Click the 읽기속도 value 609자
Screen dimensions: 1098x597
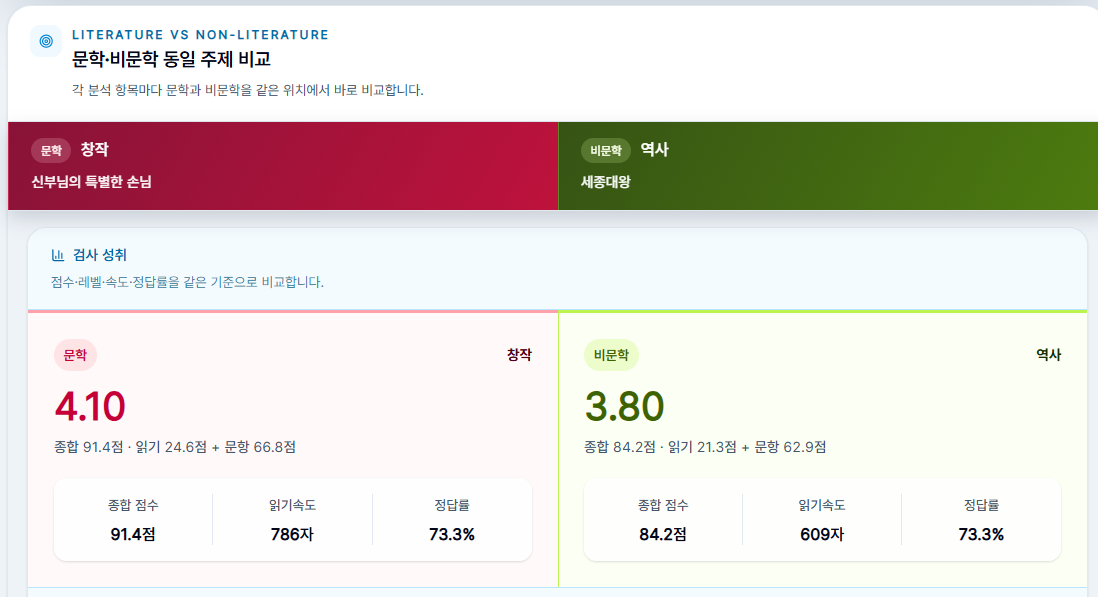(x=822, y=535)
